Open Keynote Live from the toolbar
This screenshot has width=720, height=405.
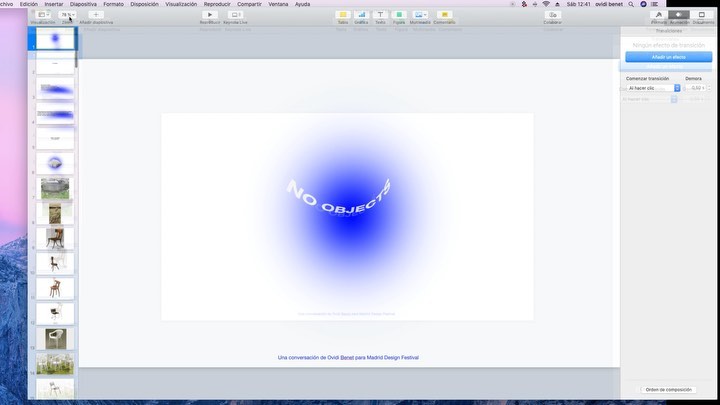pyautogui.click(x=236, y=15)
